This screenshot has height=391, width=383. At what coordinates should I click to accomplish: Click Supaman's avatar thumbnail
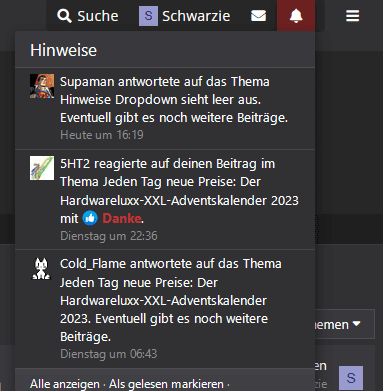coord(42,86)
